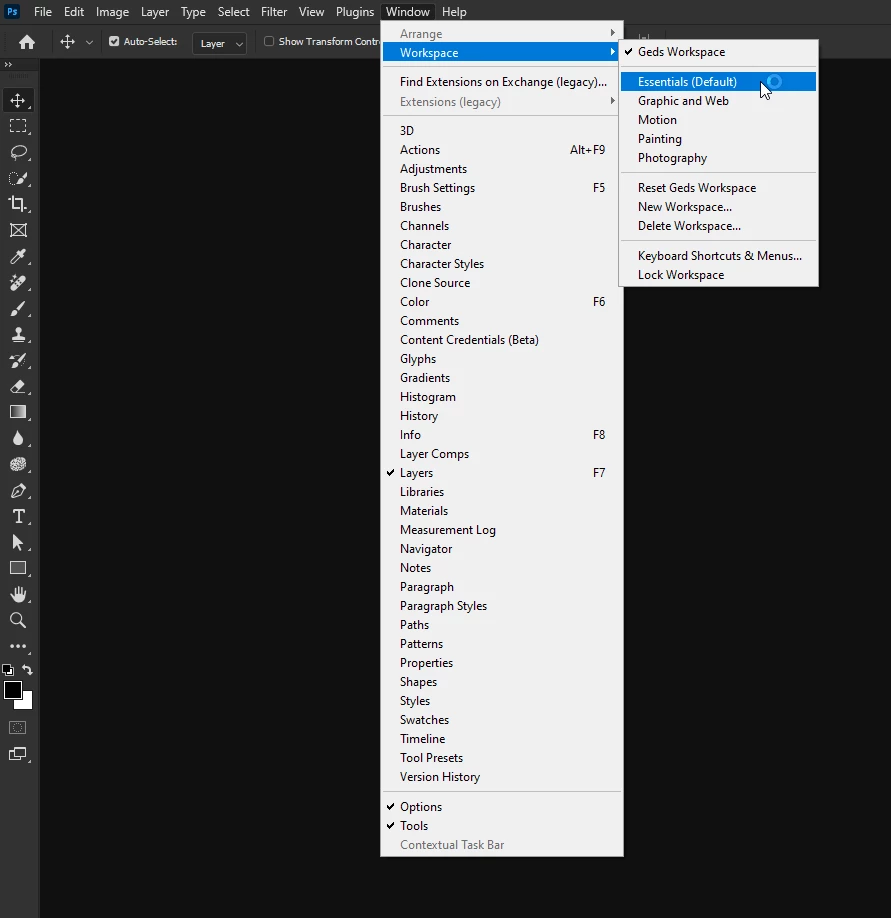Toggle the Auto-Select checkbox
891x918 pixels.
[x=114, y=42]
